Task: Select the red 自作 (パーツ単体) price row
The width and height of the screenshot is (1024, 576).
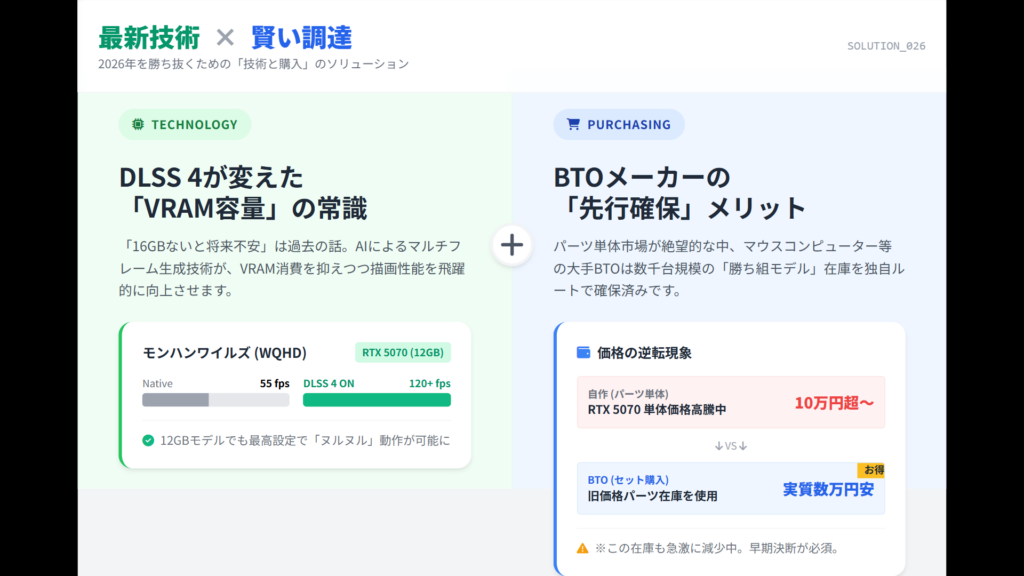Action: click(x=731, y=402)
